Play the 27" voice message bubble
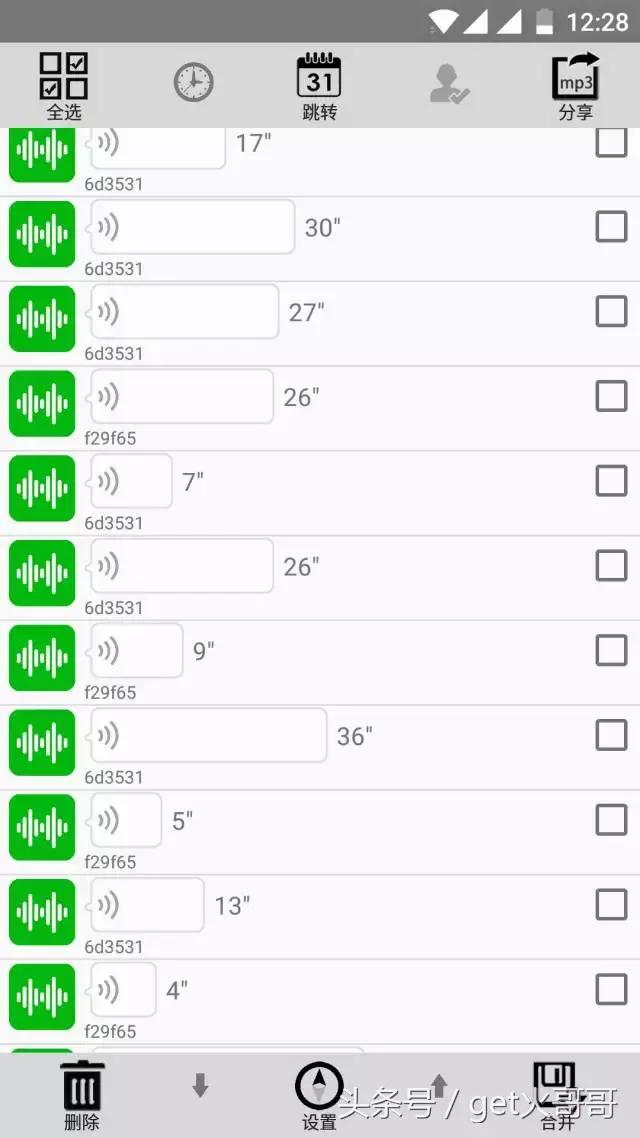Image resolution: width=640 pixels, height=1138 pixels. (x=185, y=312)
